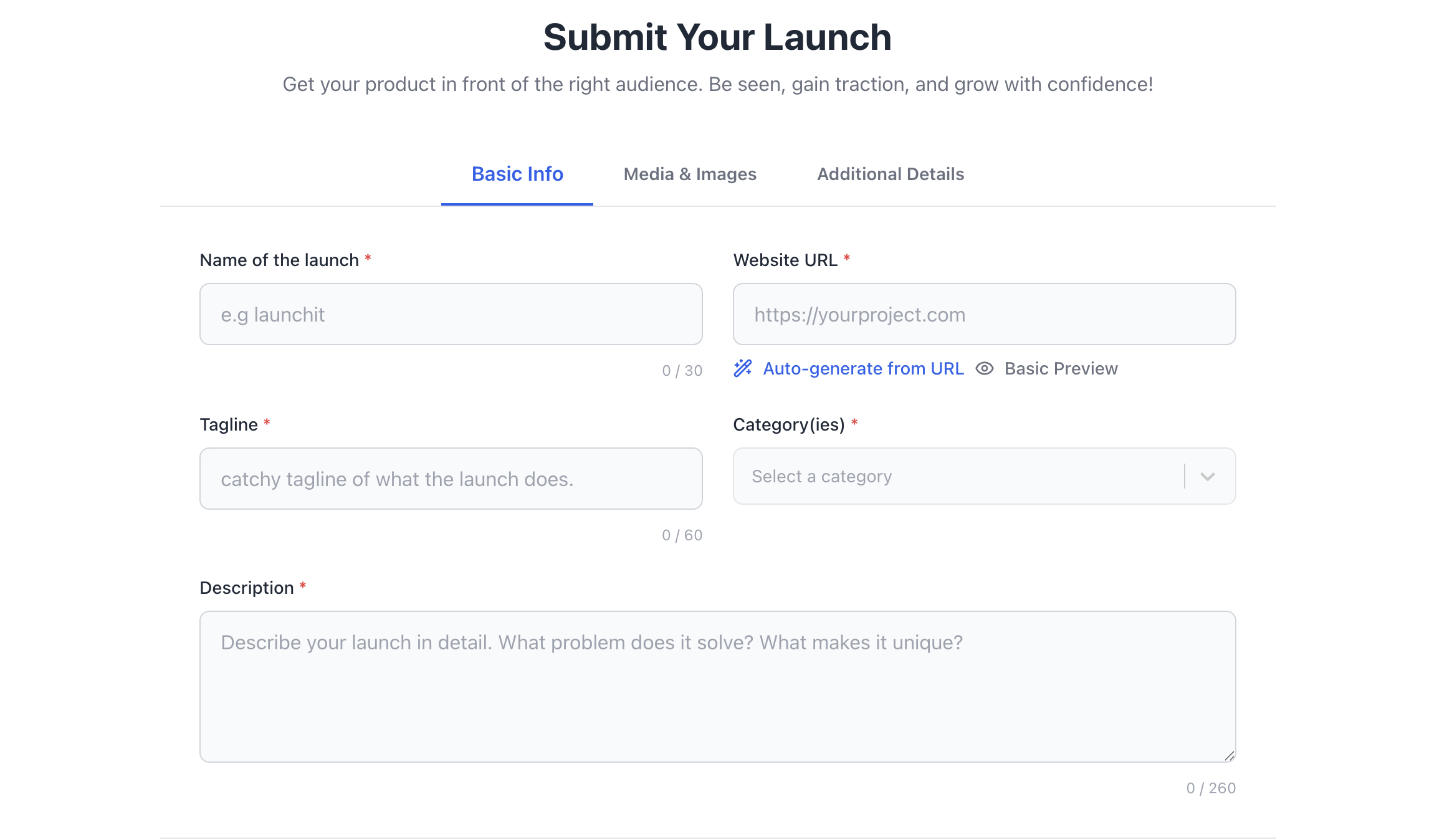The image size is (1452, 840).
Task: Click the Description textarea resize handle
Action: click(1229, 756)
